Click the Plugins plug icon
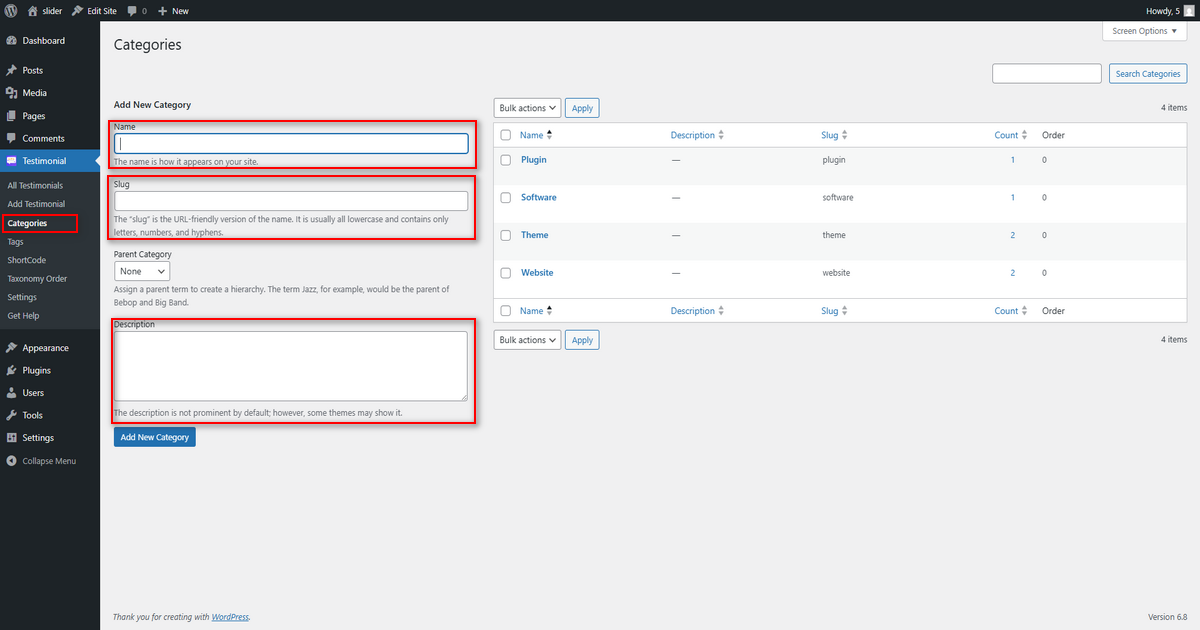1200x630 pixels. [x=11, y=370]
